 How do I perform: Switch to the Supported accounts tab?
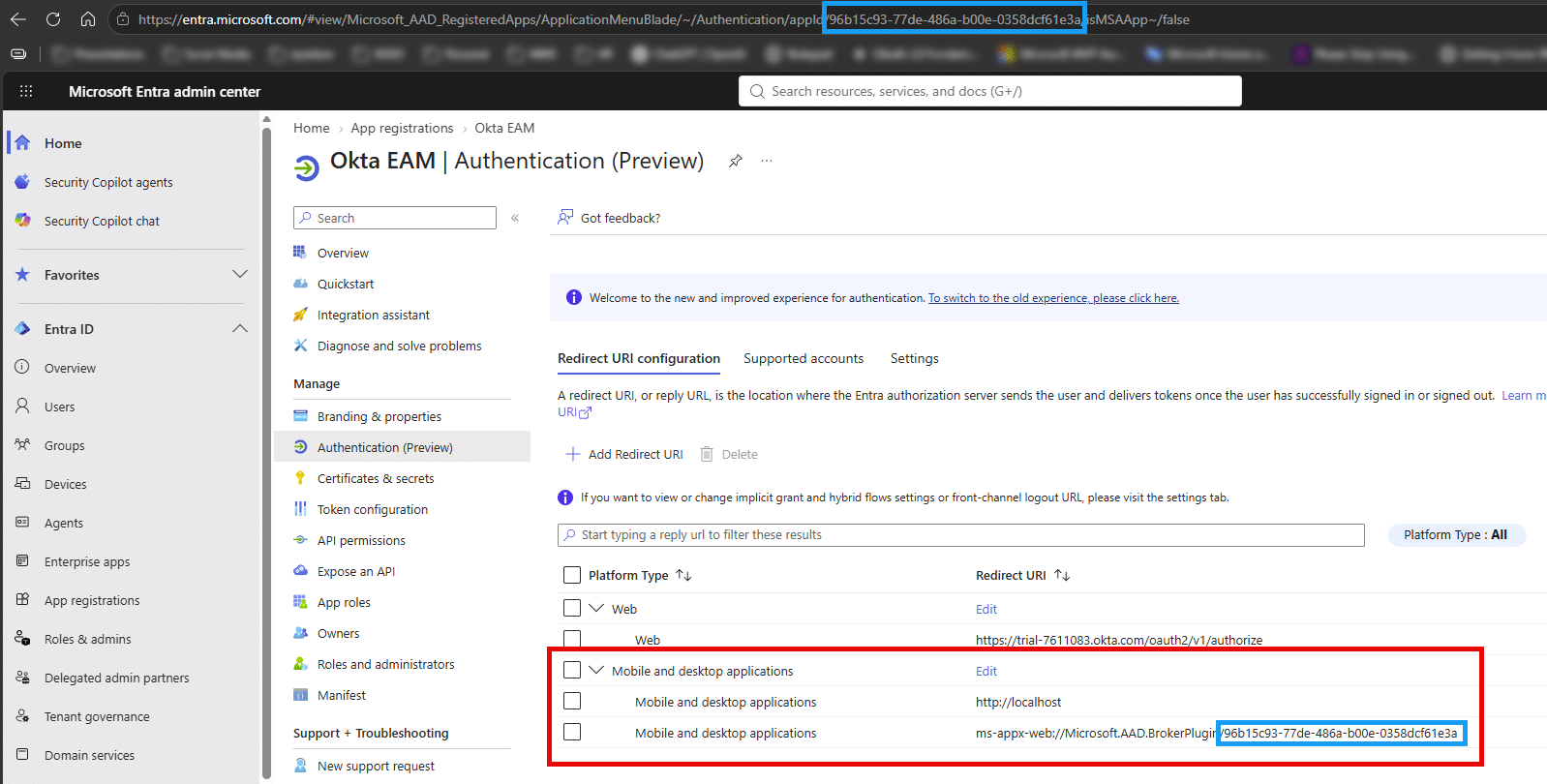[804, 358]
